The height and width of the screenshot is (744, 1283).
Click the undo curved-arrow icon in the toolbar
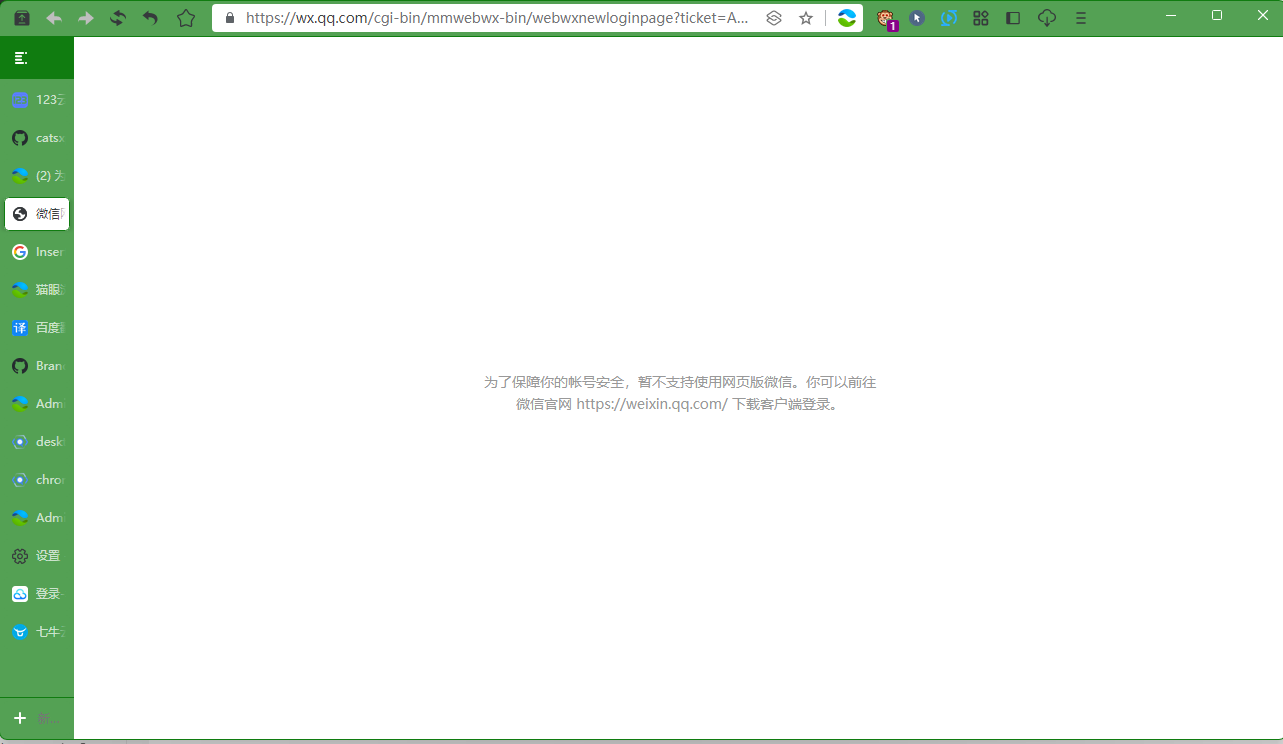[151, 18]
